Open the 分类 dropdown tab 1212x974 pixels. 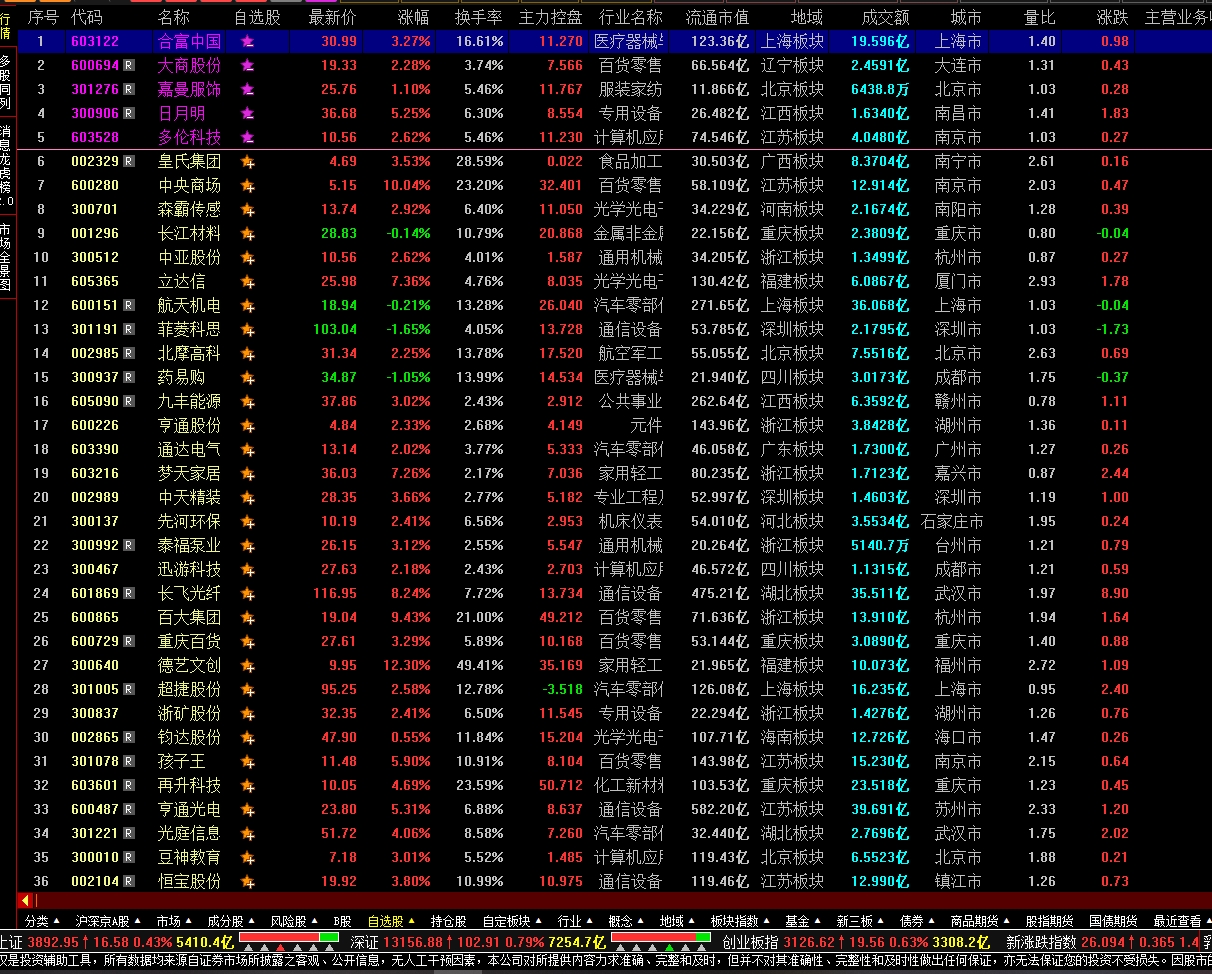pyautogui.click(x=42, y=921)
